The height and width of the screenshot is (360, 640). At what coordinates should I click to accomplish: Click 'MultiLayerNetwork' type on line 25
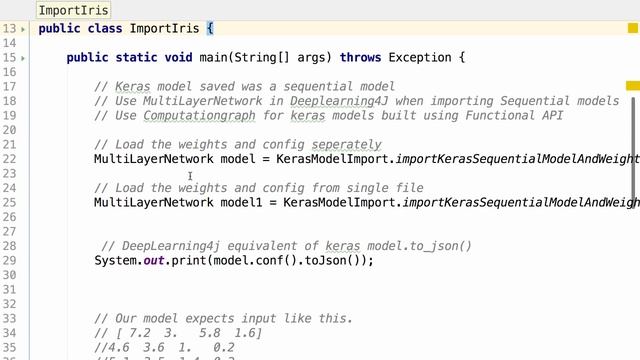pyautogui.click(x=153, y=203)
